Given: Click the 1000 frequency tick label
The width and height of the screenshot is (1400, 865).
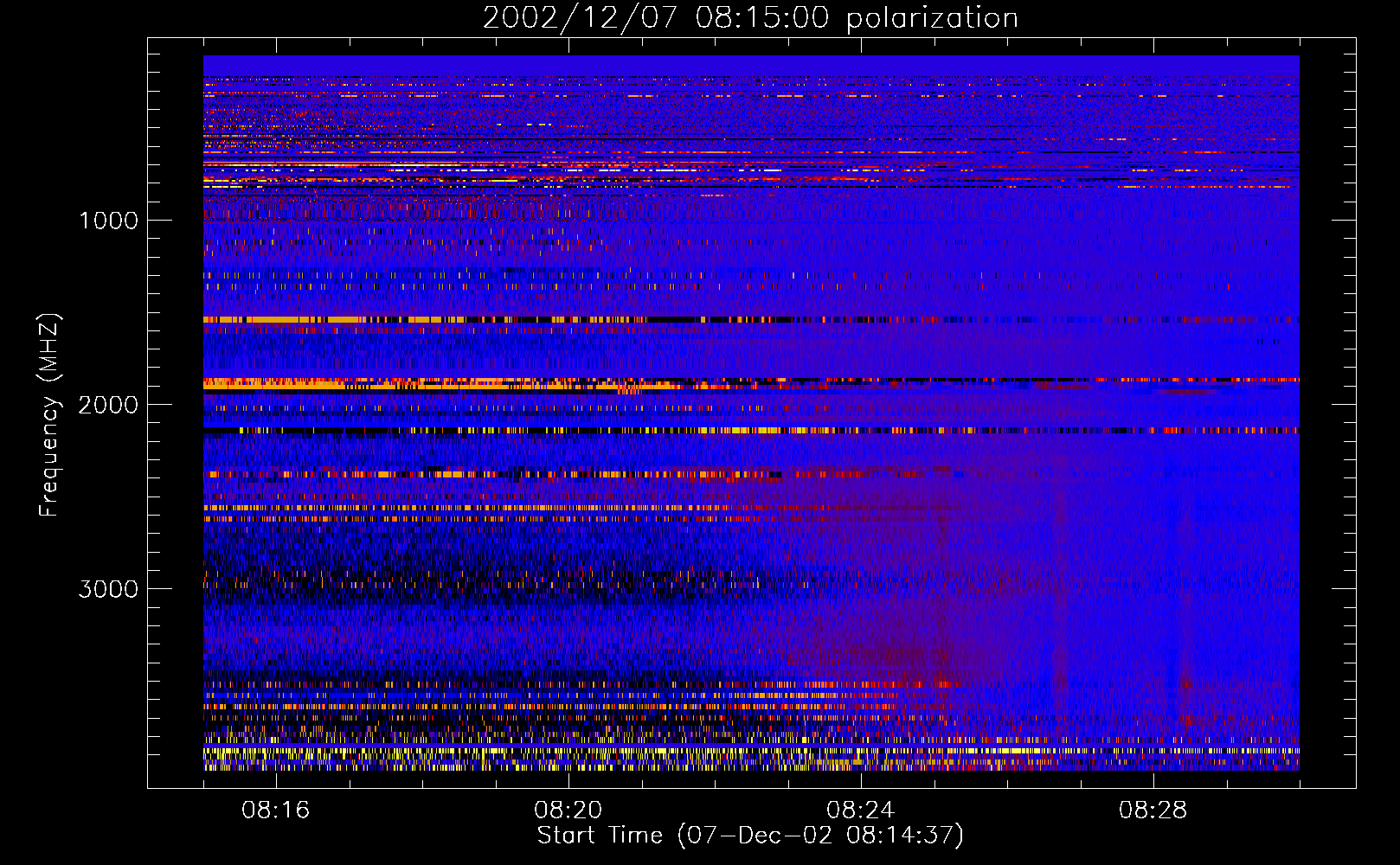Looking at the screenshot, I should (108, 221).
